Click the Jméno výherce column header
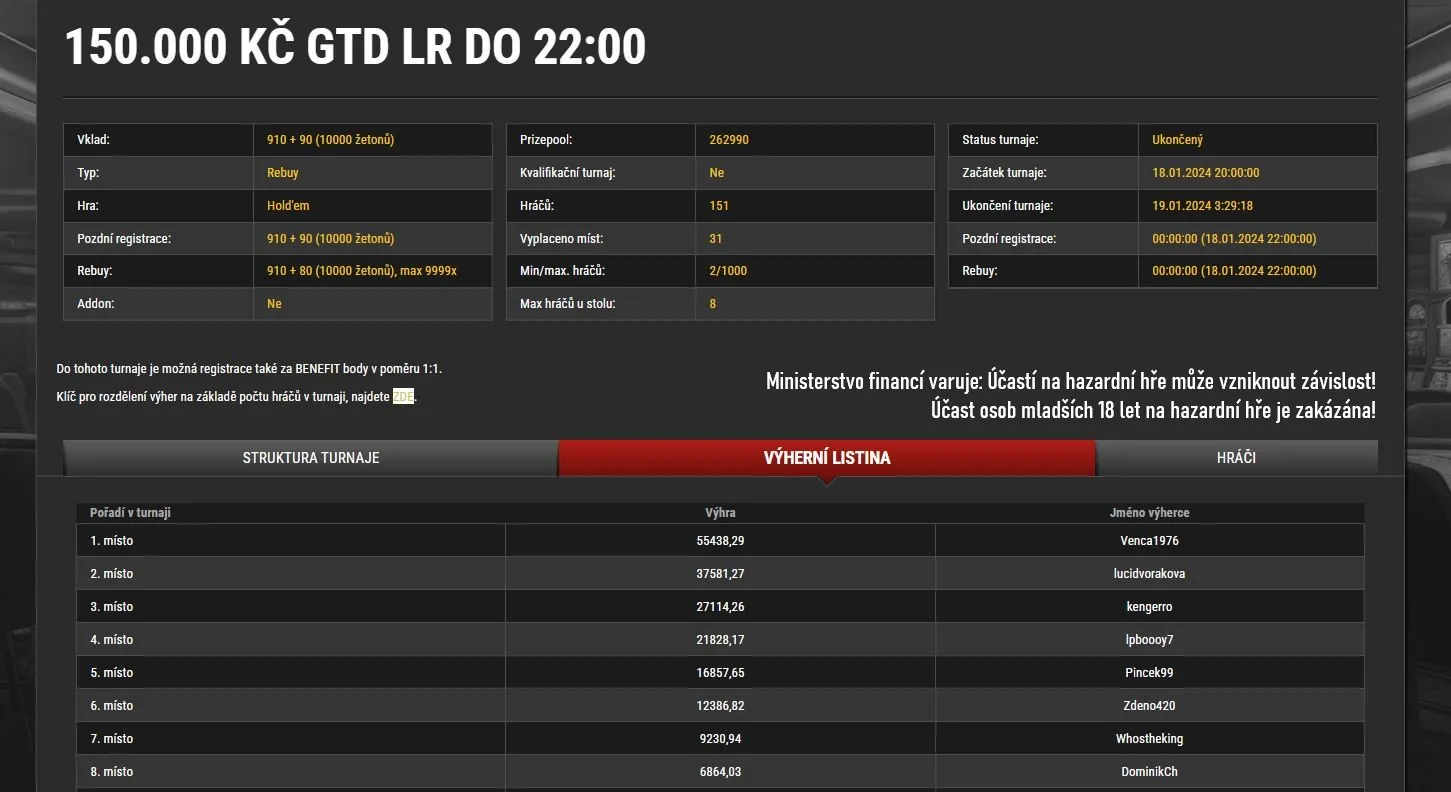The height and width of the screenshot is (792, 1451). [1149, 513]
